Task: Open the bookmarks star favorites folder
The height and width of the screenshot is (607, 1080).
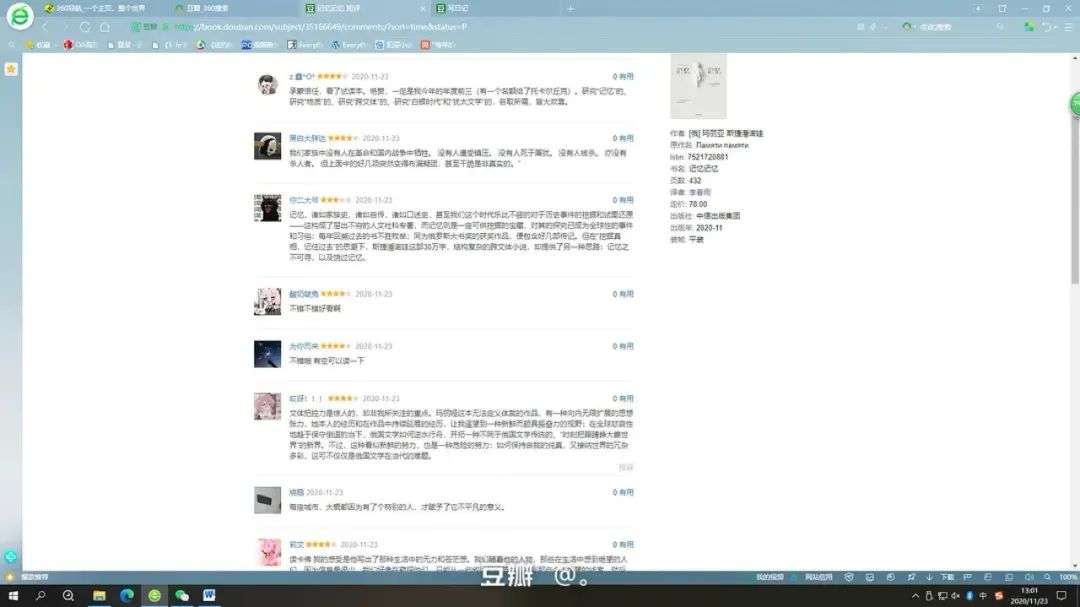Action: 38,45
